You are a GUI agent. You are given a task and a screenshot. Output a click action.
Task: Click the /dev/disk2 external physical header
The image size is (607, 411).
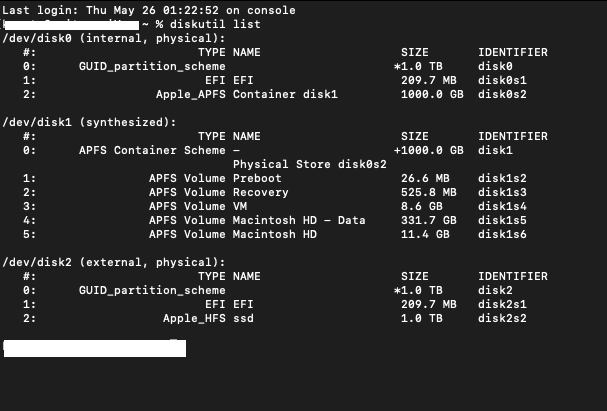tap(114, 262)
